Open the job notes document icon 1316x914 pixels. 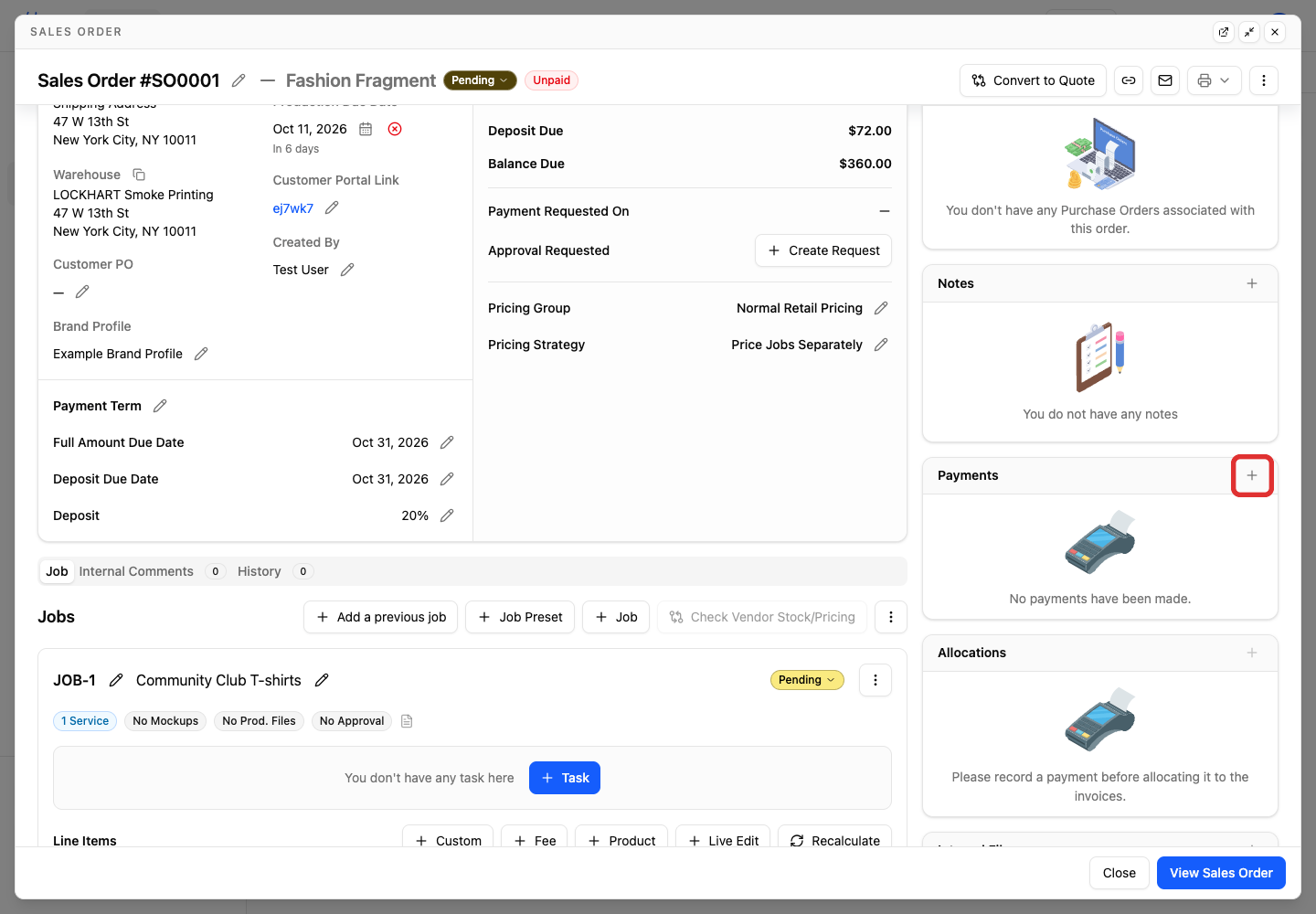[x=408, y=721]
